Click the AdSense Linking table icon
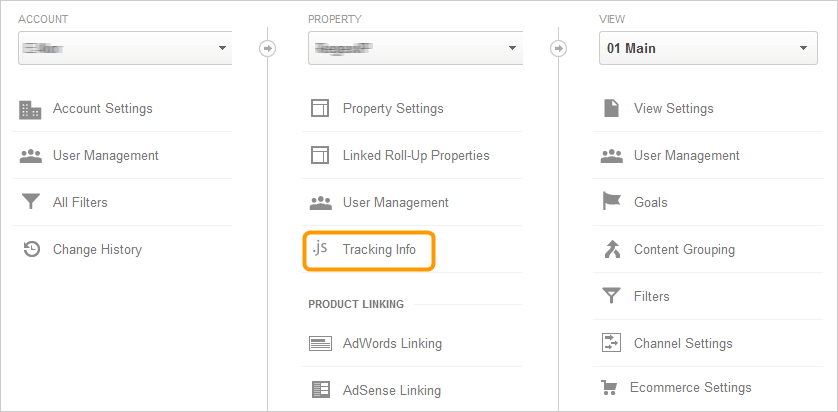 tap(321, 390)
